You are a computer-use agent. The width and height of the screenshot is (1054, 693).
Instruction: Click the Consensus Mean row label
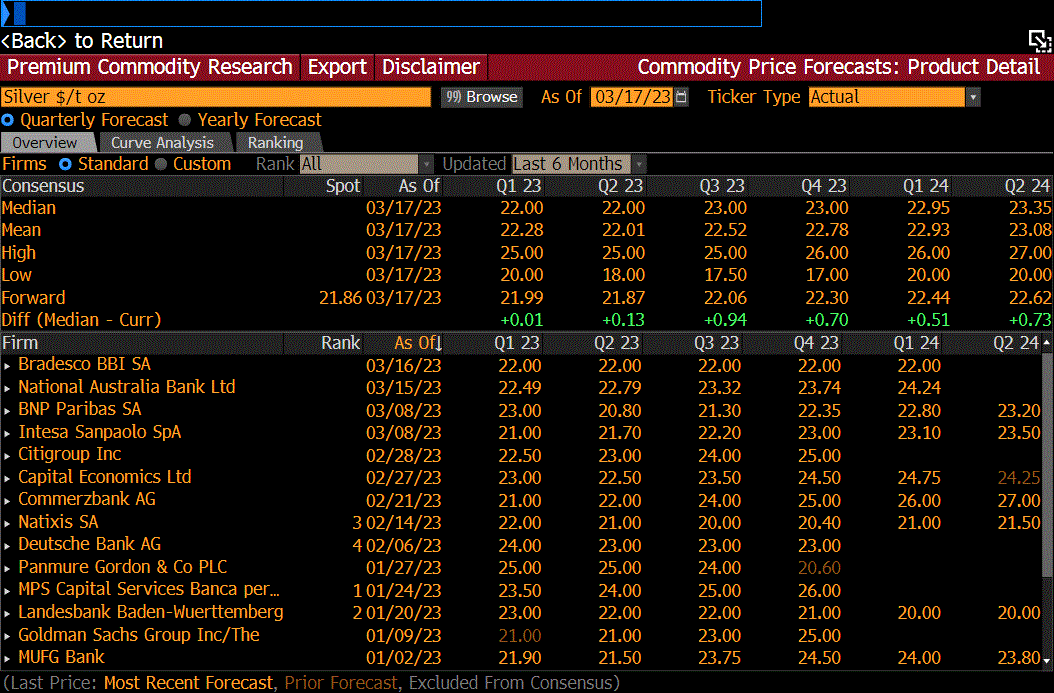click(x=22, y=231)
